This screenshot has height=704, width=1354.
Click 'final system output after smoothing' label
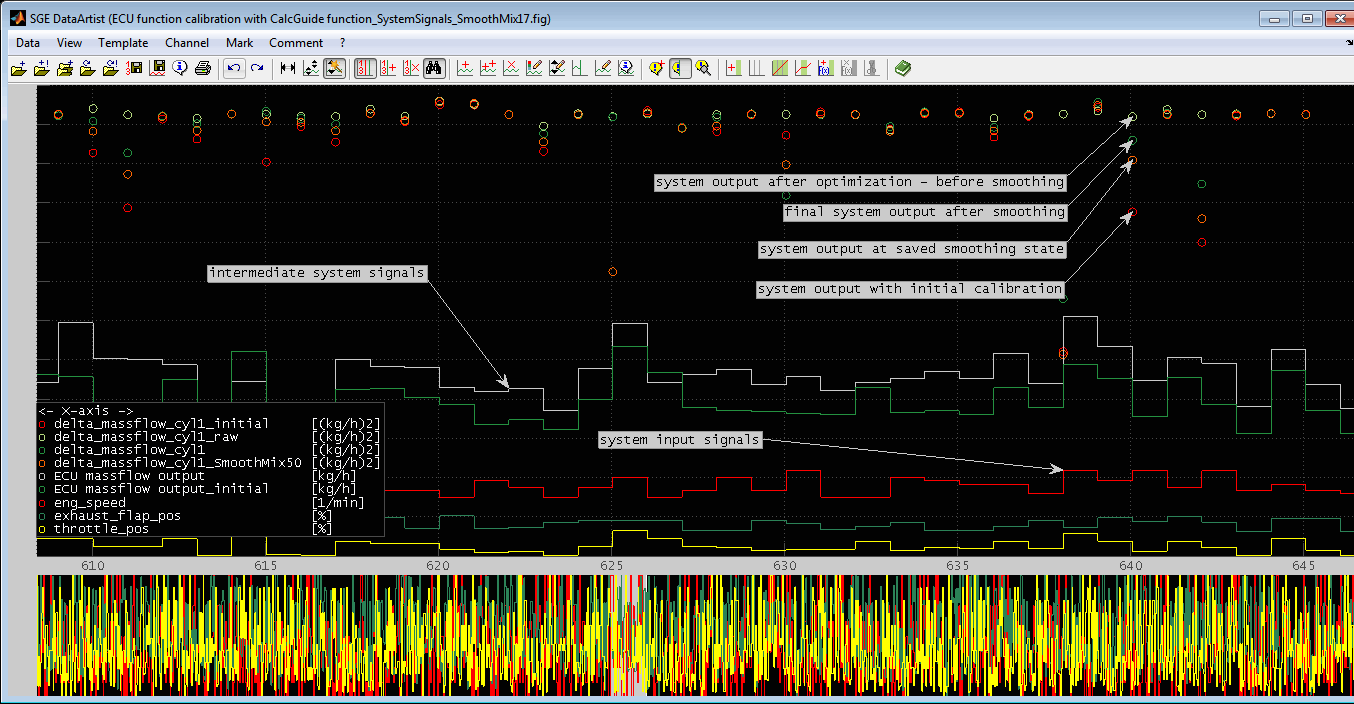[924, 212]
